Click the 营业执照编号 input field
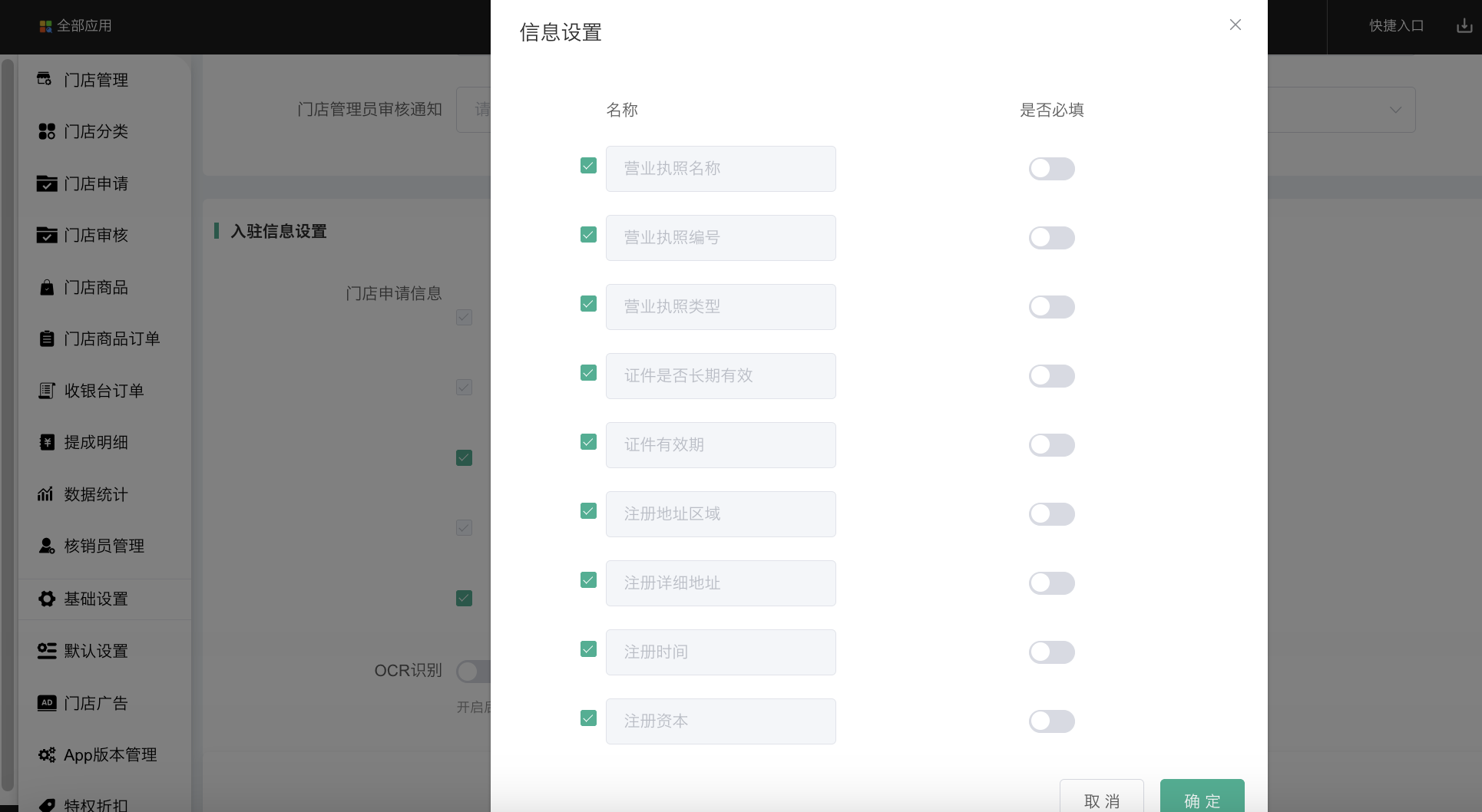The height and width of the screenshot is (812, 1482). (720, 238)
